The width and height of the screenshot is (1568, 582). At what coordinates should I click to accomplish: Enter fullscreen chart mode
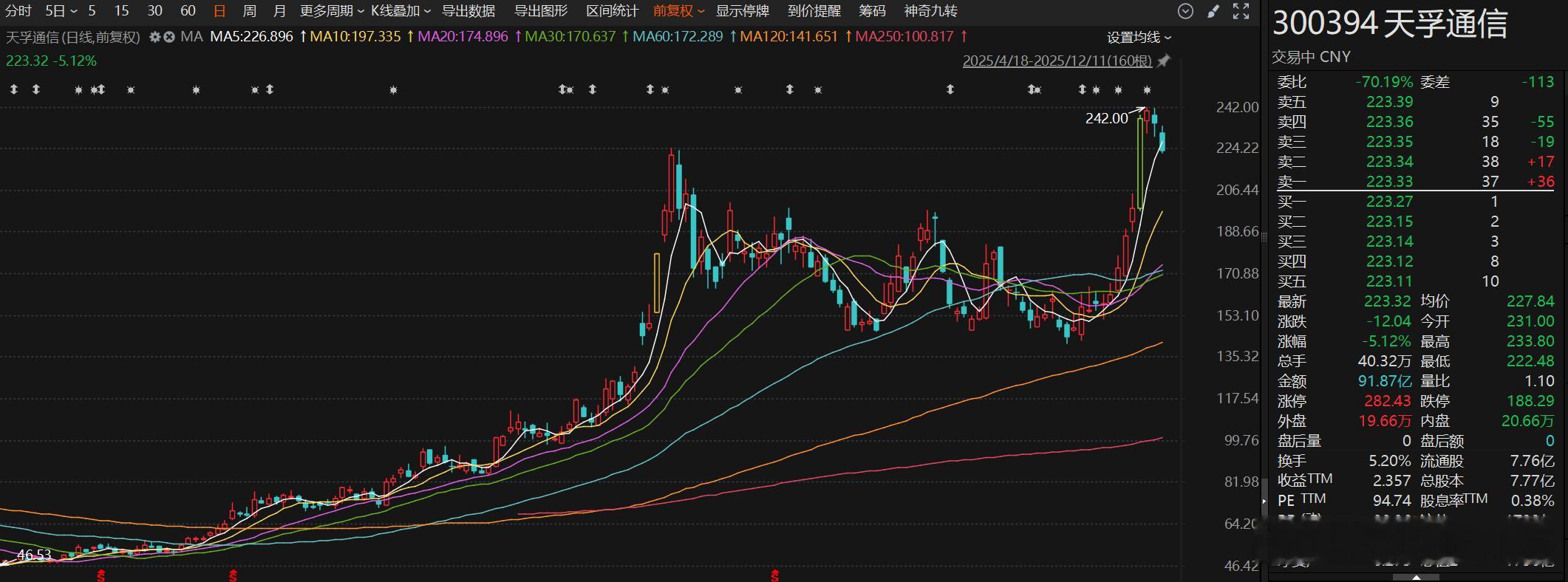1241,11
